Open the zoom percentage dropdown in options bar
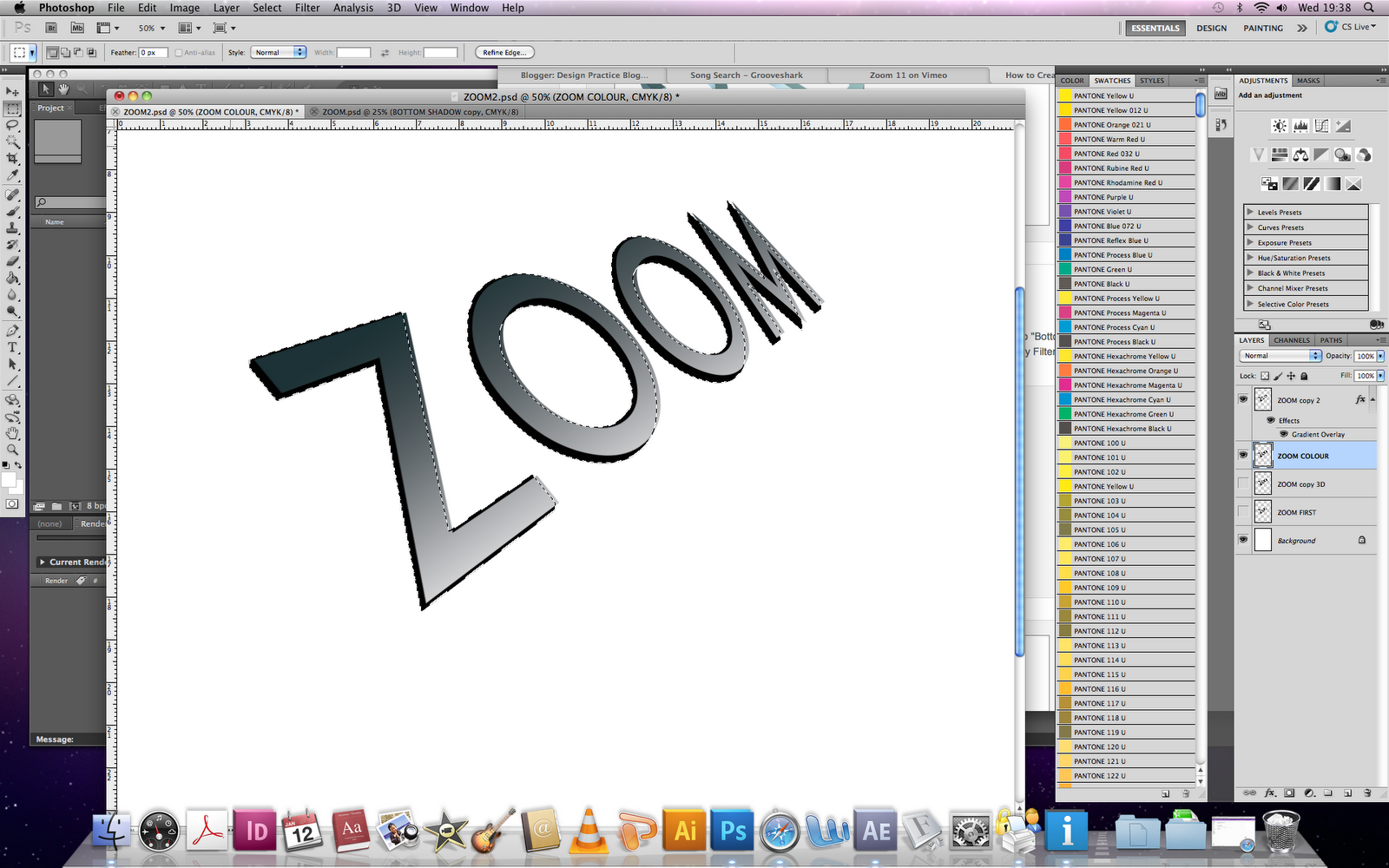The height and width of the screenshot is (868, 1389). (x=161, y=28)
